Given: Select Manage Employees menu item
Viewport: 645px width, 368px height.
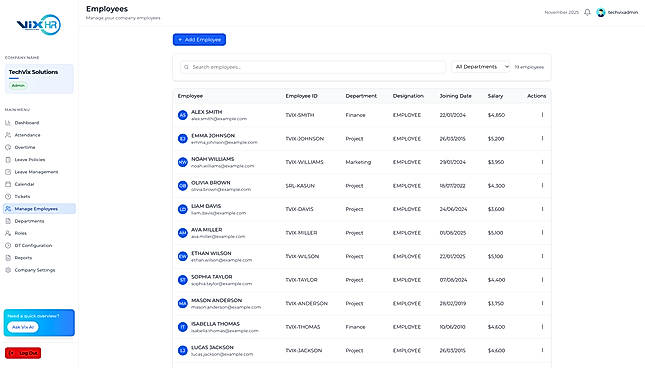Looking at the screenshot, I should (39, 209).
